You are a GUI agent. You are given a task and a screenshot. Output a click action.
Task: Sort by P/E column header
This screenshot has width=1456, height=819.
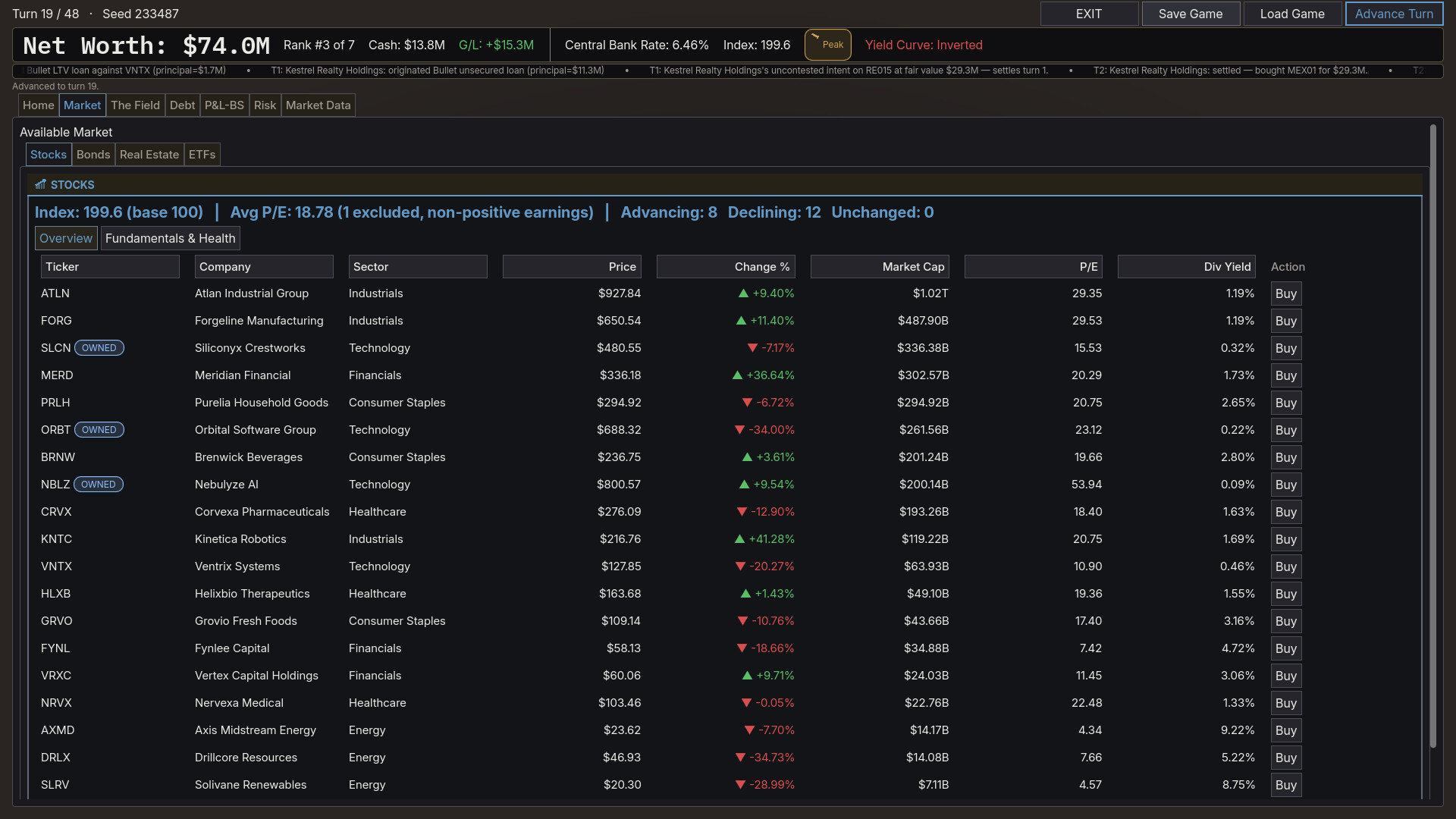pyautogui.click(x=1033, y=267)
